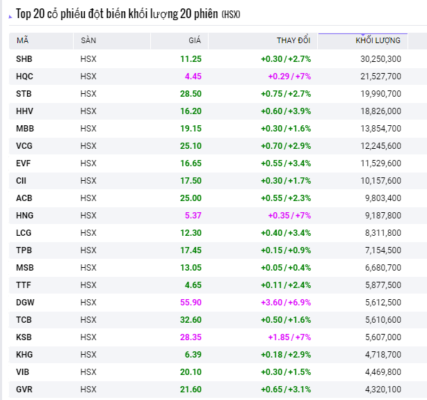The width and height of the screenshot is (427, 400).
Task: Click TCB price 32.60
Action: [x=191, y=320]
